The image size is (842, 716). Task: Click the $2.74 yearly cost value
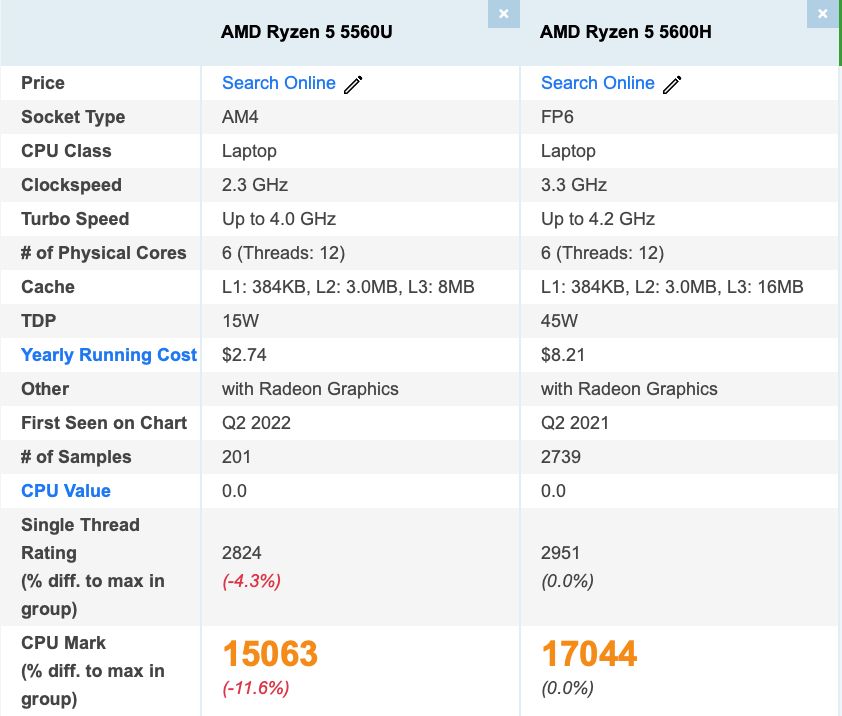pyautogui.click(x=244, y=355)
